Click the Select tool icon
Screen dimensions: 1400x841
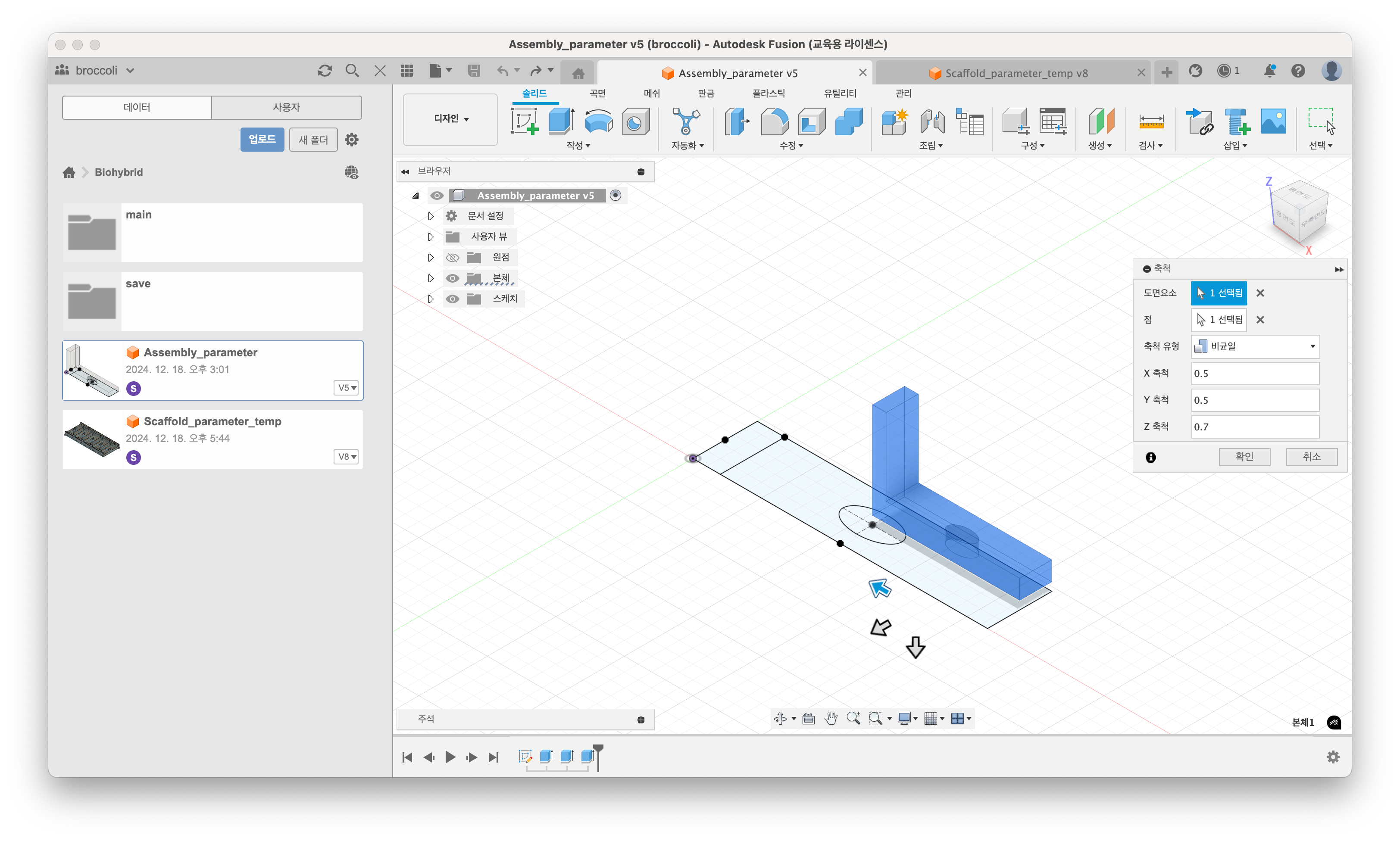click(1321, 121)
